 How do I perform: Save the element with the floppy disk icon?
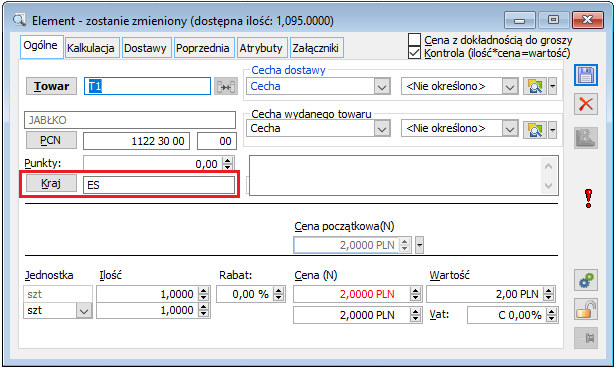tap(586, 75)
